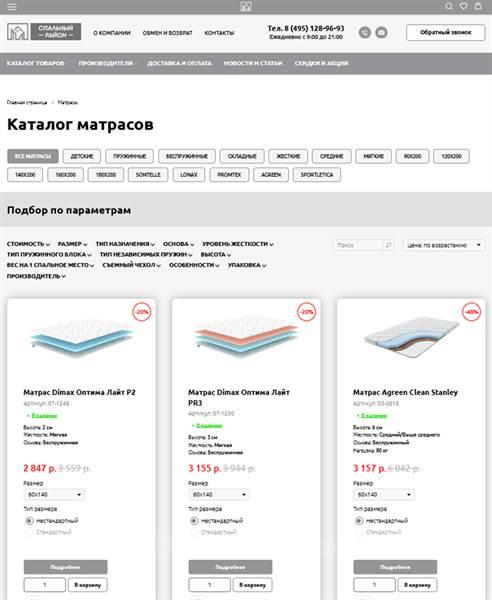
Task: Click the round email envelope icon
Action: 381,33
